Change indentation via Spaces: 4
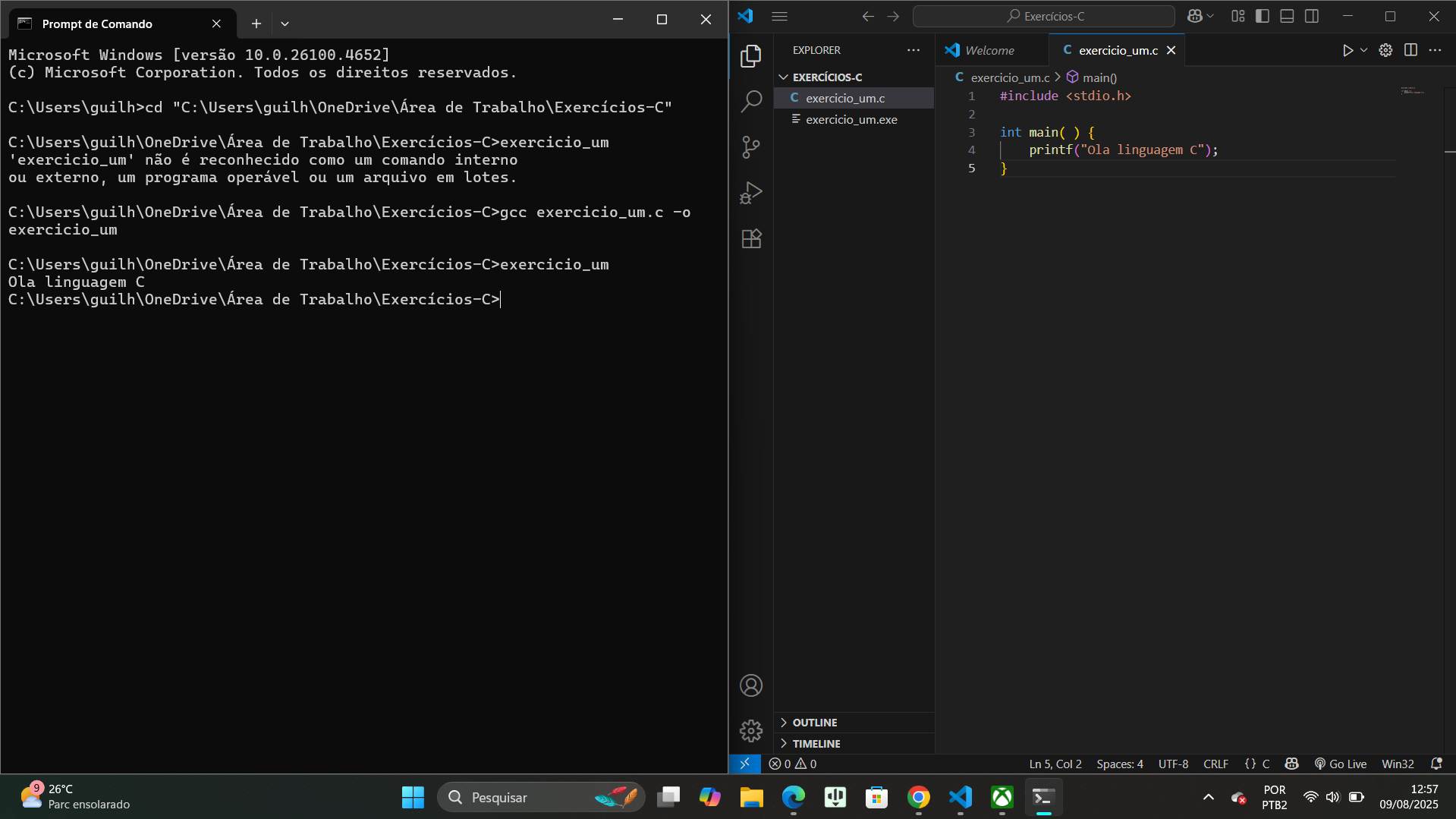The width and height of the screenshot is (1456, 819). 1120,764
